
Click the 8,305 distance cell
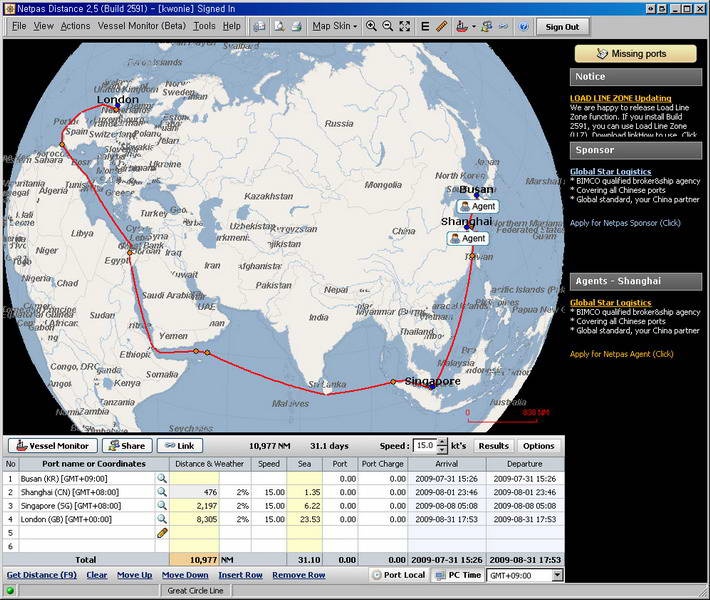pyautogui.click(x=194, y=519)
